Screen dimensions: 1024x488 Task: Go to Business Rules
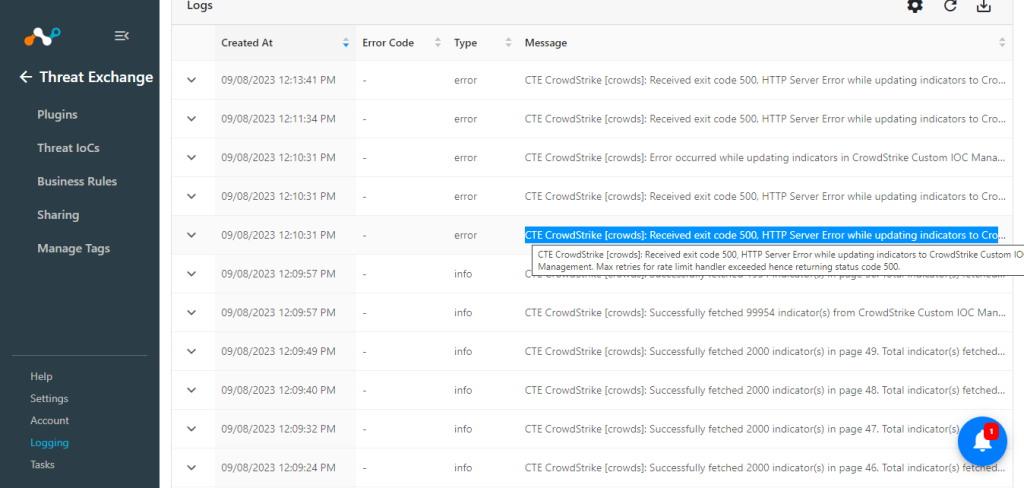[x=77, y=181]
